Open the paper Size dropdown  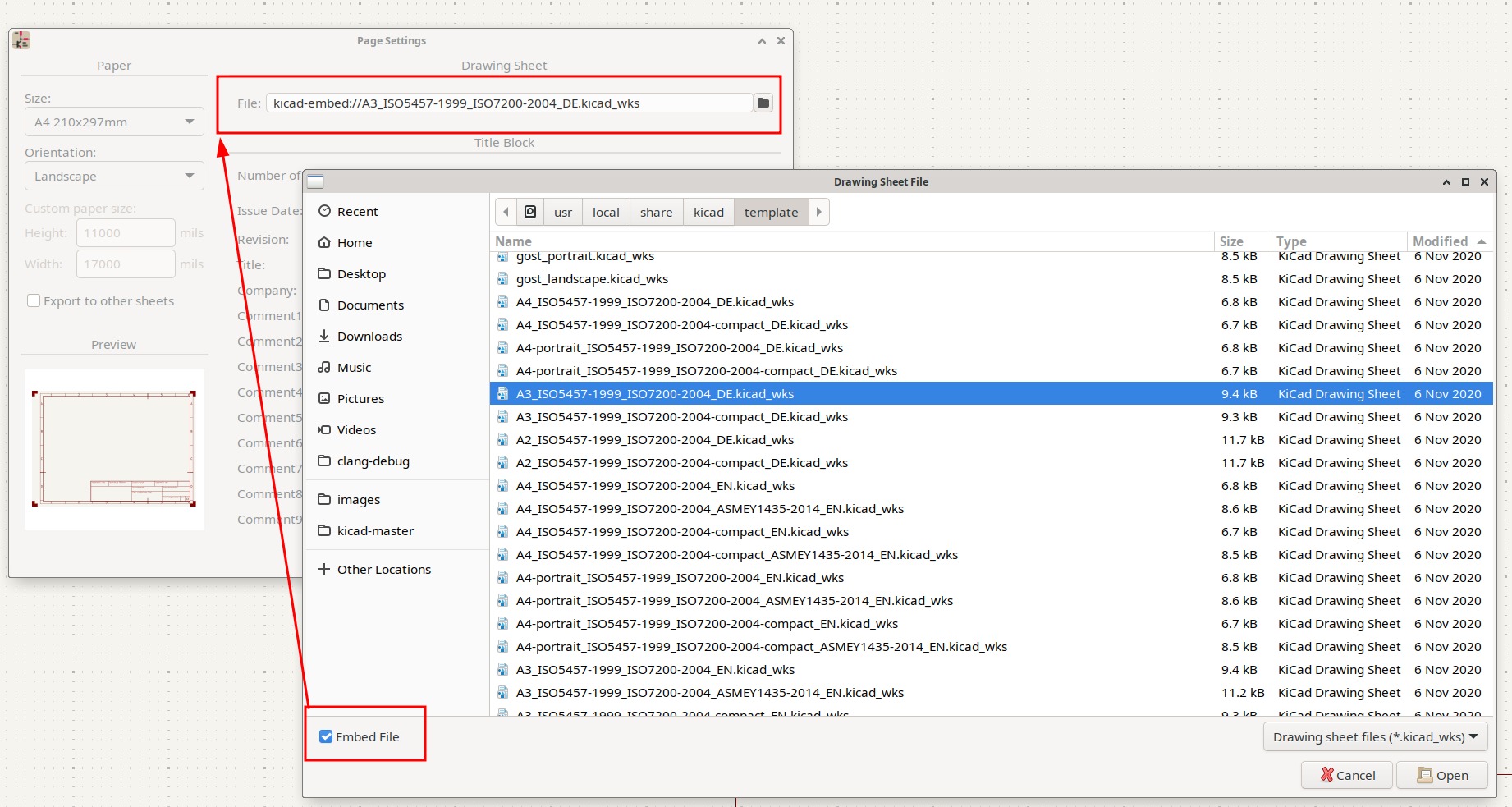click(x=114, y=122)
